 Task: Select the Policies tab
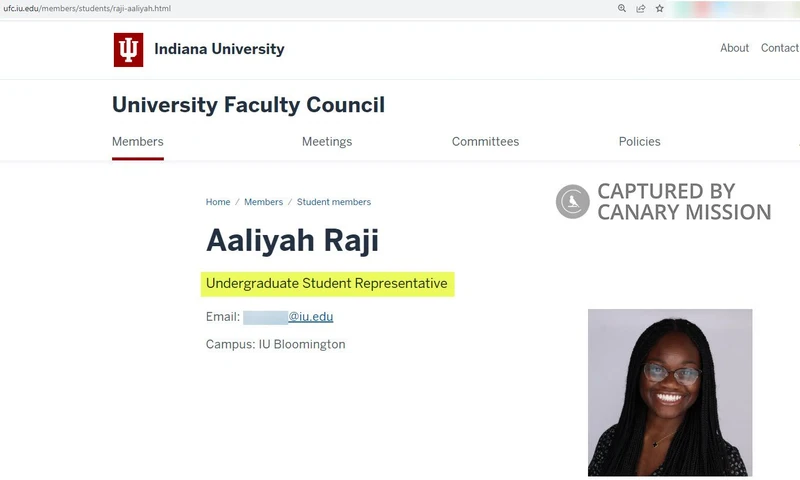pyautogui.click(x=639, y=142)
